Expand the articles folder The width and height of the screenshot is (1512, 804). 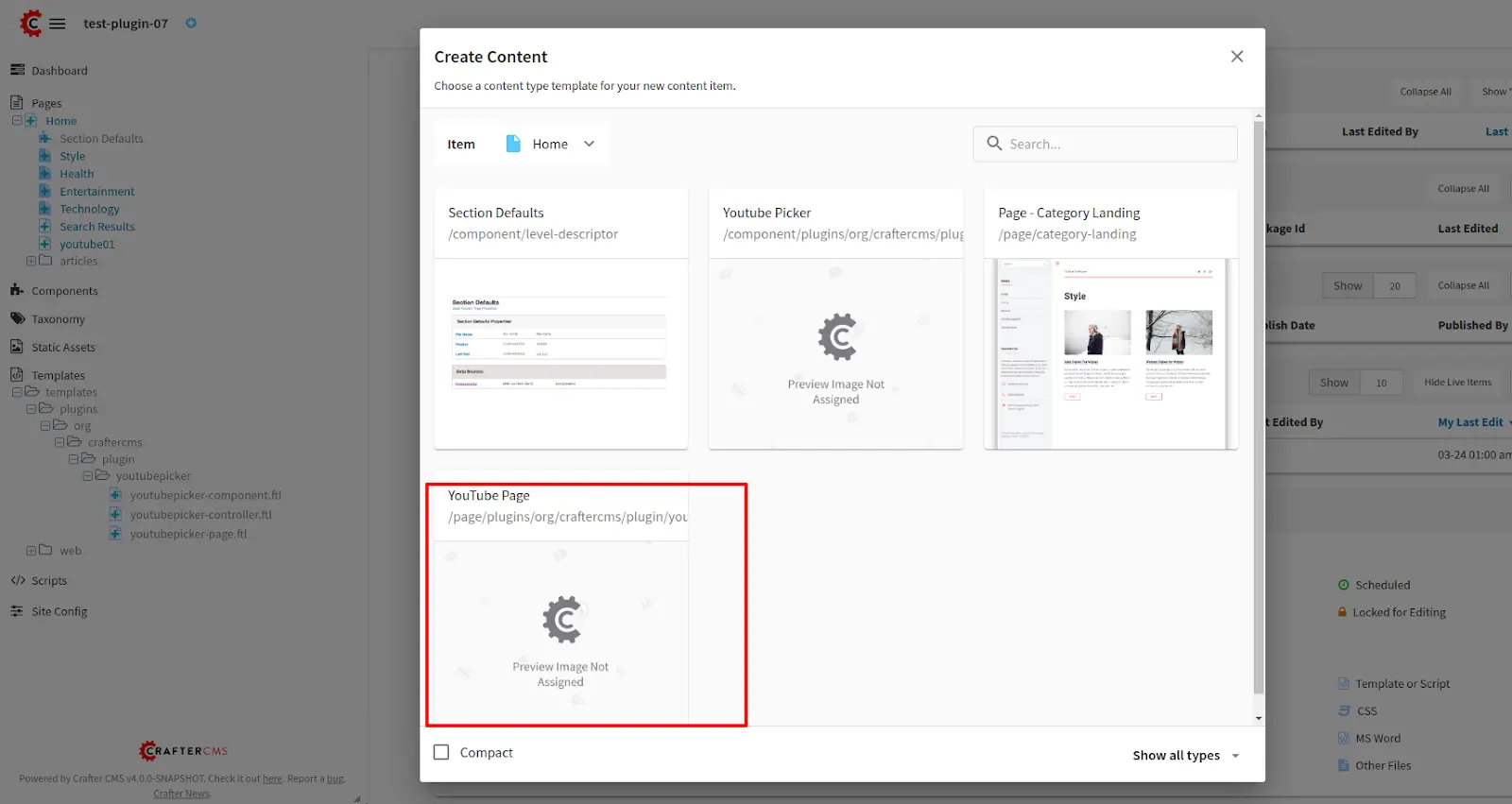(31, 261)
